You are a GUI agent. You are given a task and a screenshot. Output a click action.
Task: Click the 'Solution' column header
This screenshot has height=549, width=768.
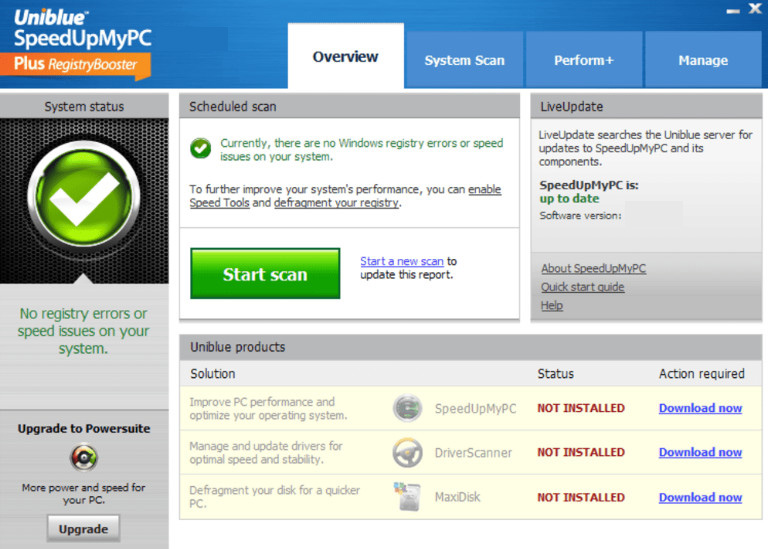213,374
